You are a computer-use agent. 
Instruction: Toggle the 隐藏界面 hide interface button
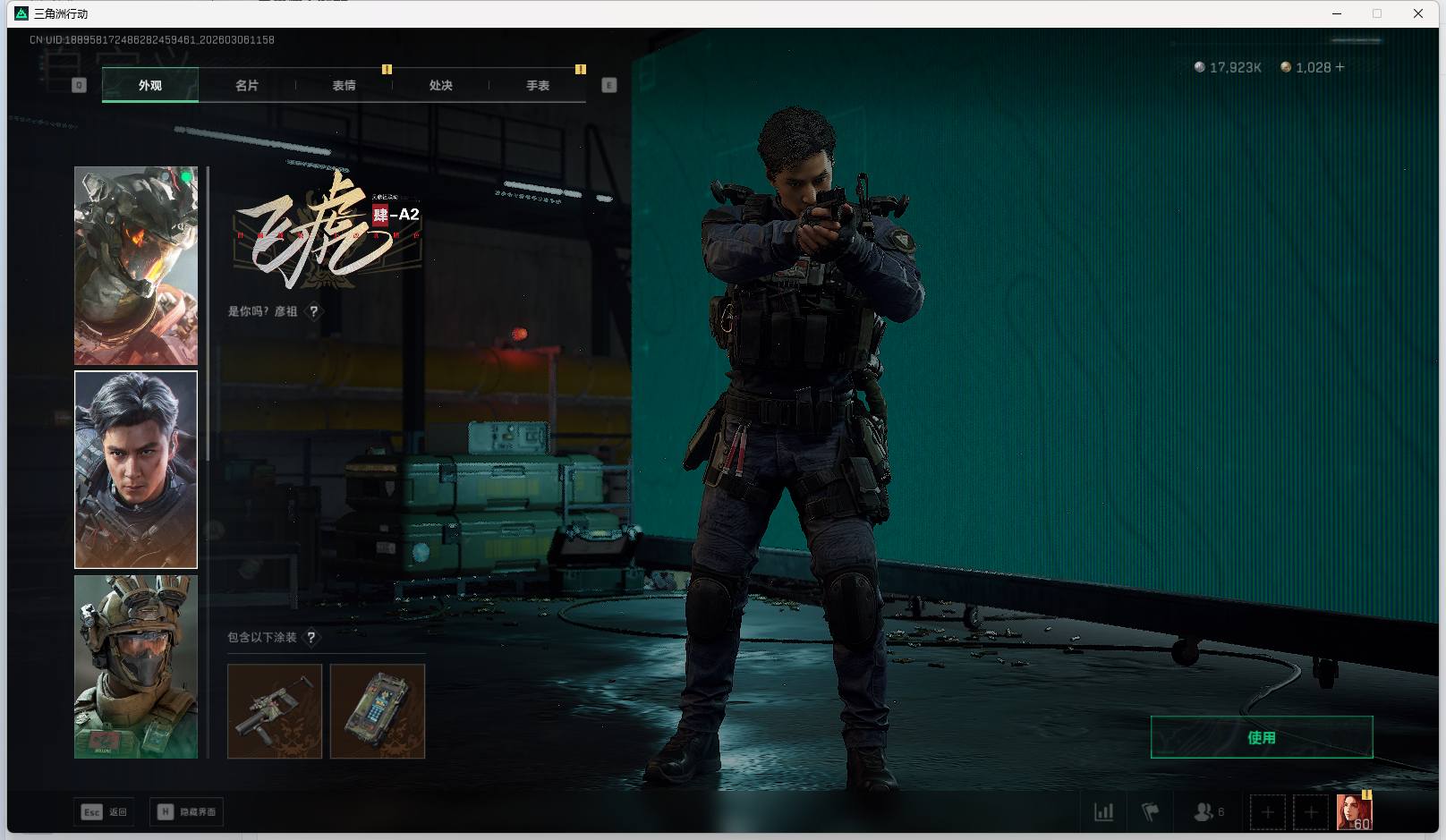click(187, 812)
